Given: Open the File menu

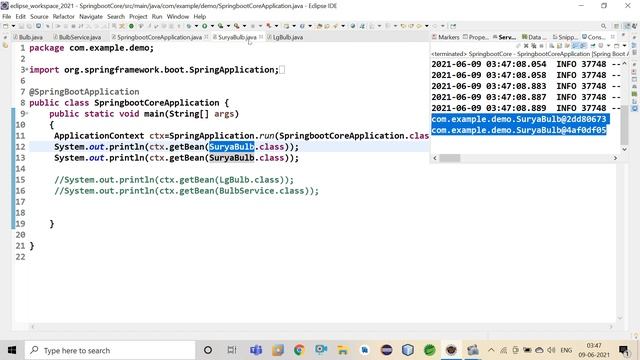Looking at the screenshot, I should (x=7, y=16).
